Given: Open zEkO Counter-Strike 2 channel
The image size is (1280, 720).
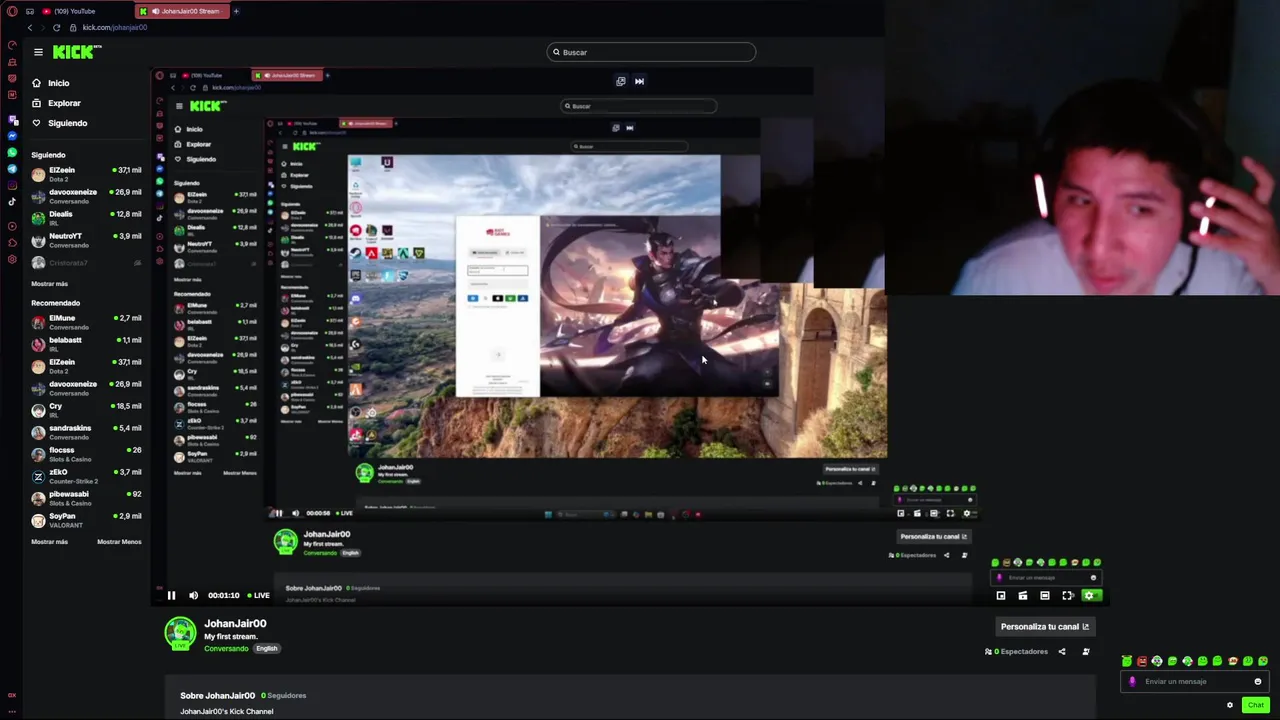Looking at the screenshot, I should (x=87, y=476).
